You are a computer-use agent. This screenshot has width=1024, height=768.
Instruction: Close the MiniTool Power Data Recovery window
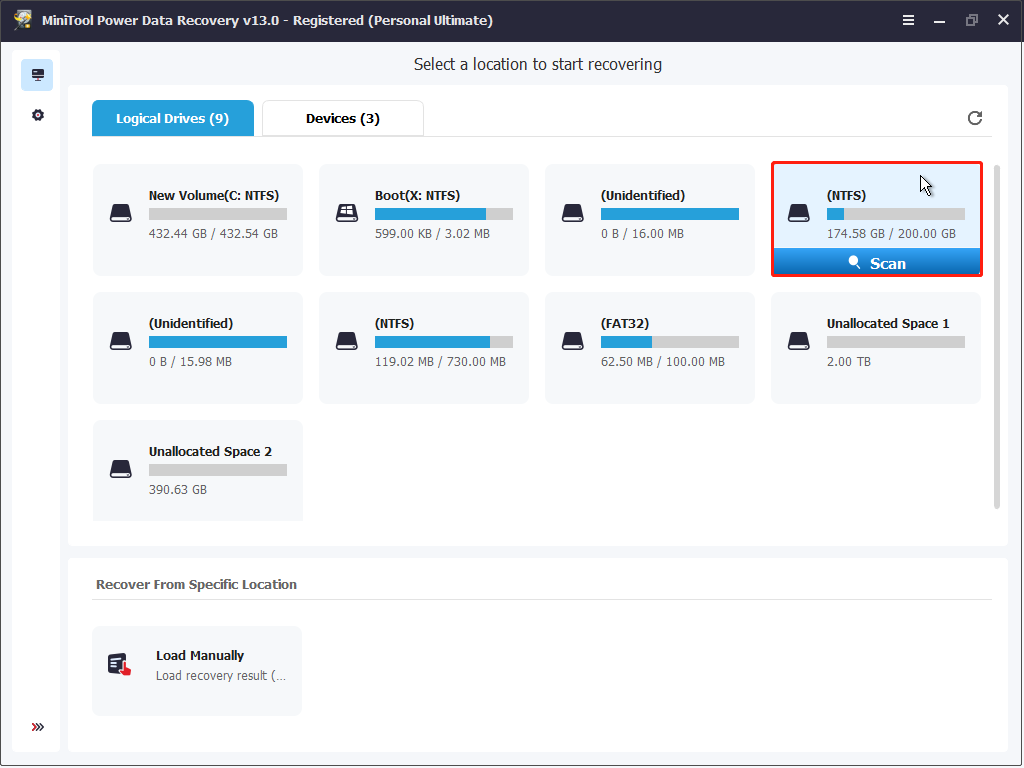click(1003, 20)
